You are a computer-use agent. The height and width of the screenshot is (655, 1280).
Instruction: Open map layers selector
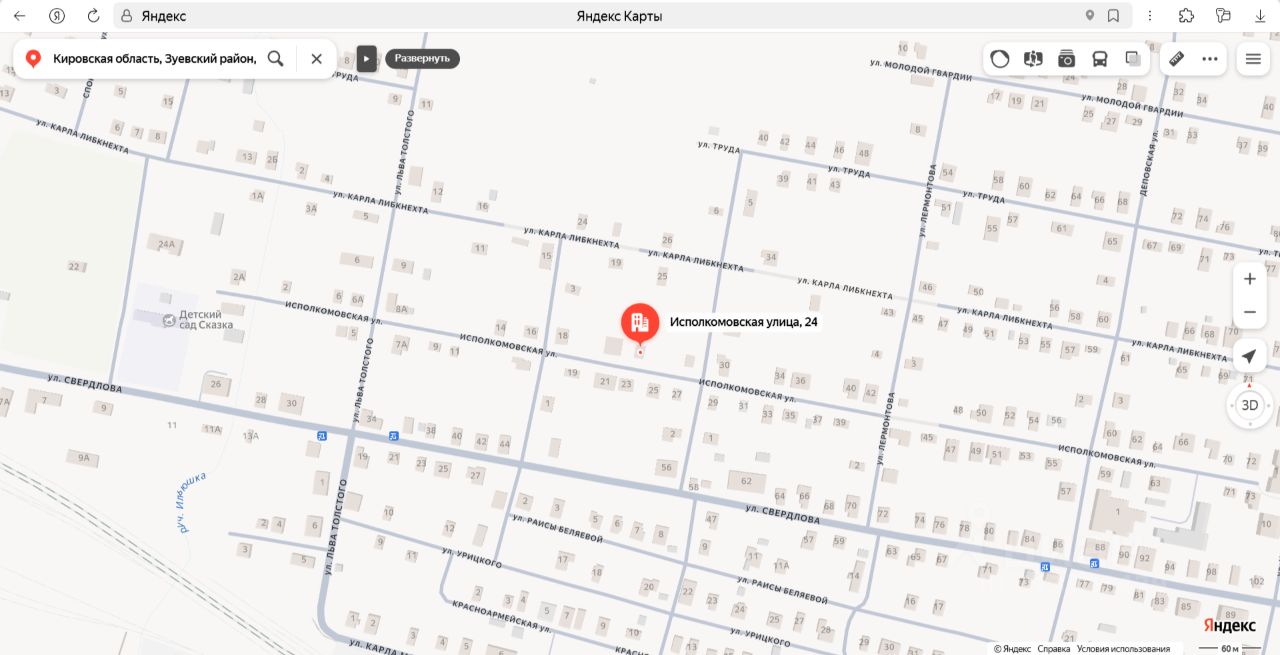(1133, 59)
